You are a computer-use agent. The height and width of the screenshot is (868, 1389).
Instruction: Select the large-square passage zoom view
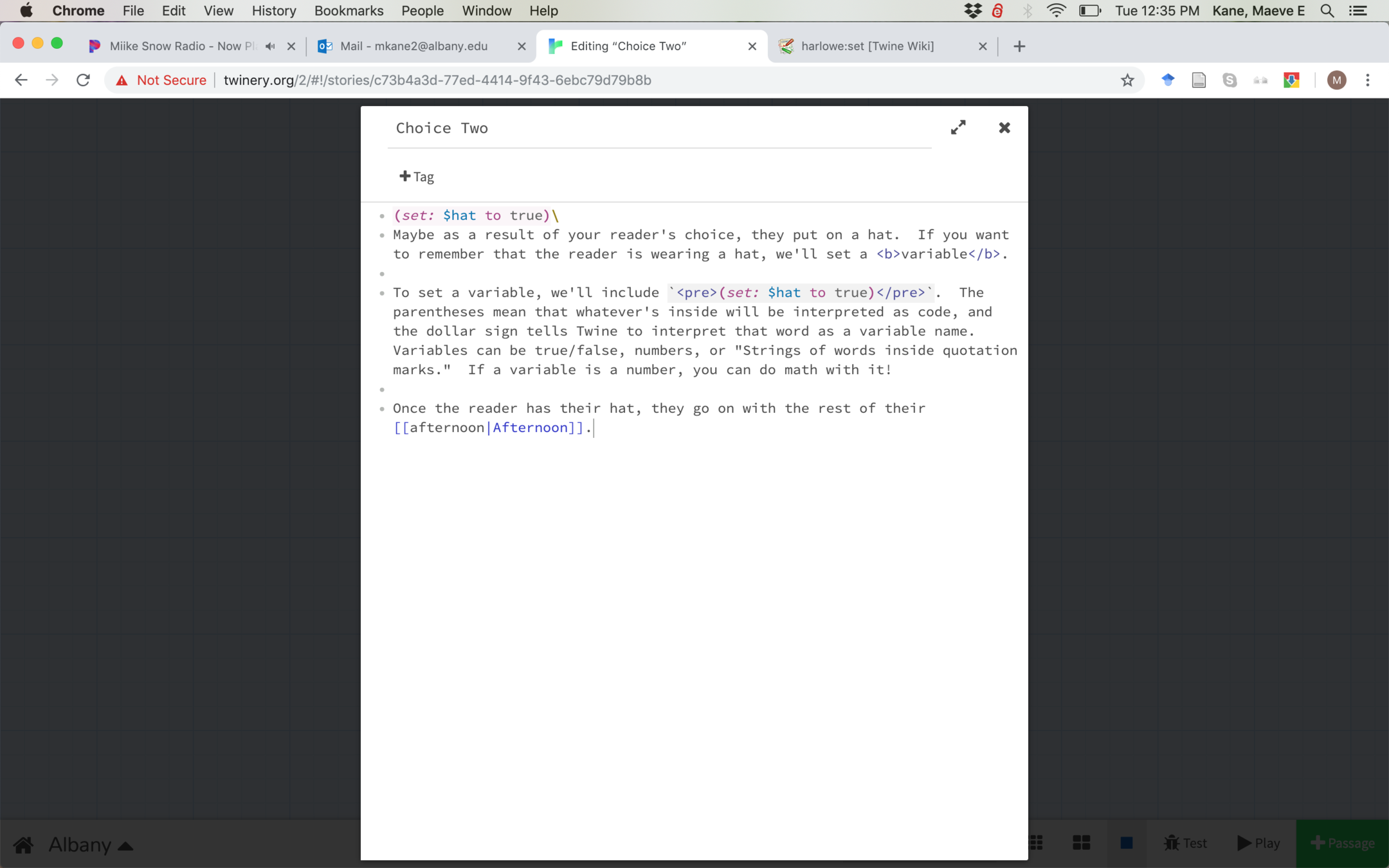coord(1127,843)
